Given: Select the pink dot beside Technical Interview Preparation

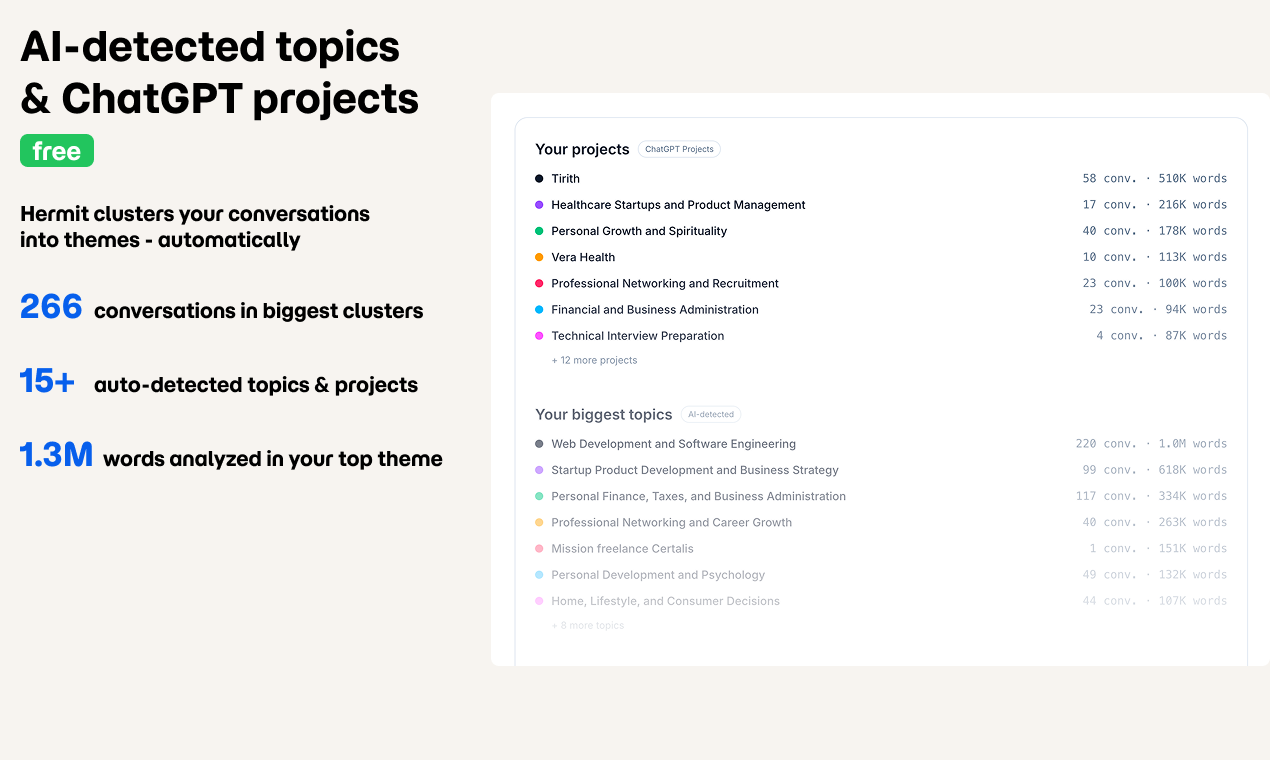Looking at the screenshot, I should click(x=540, y=335).
